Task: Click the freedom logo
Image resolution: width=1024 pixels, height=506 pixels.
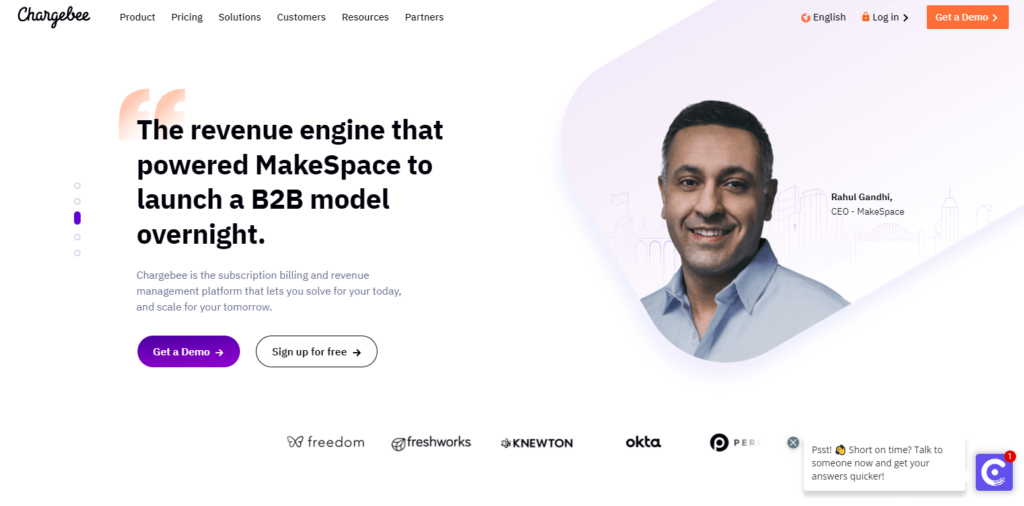Action: pos(325,442)
